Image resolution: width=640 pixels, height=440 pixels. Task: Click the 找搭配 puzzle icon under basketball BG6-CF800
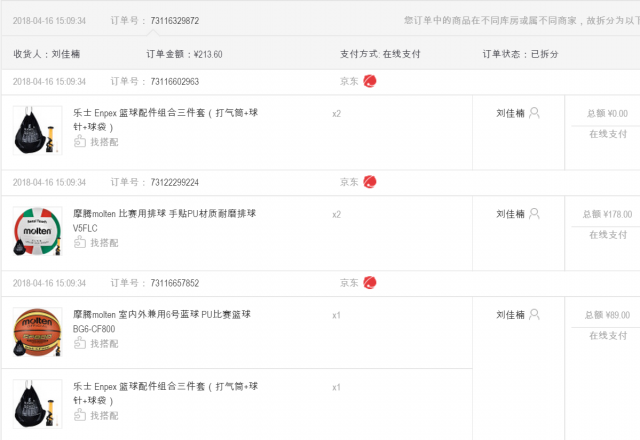(80, 343)
